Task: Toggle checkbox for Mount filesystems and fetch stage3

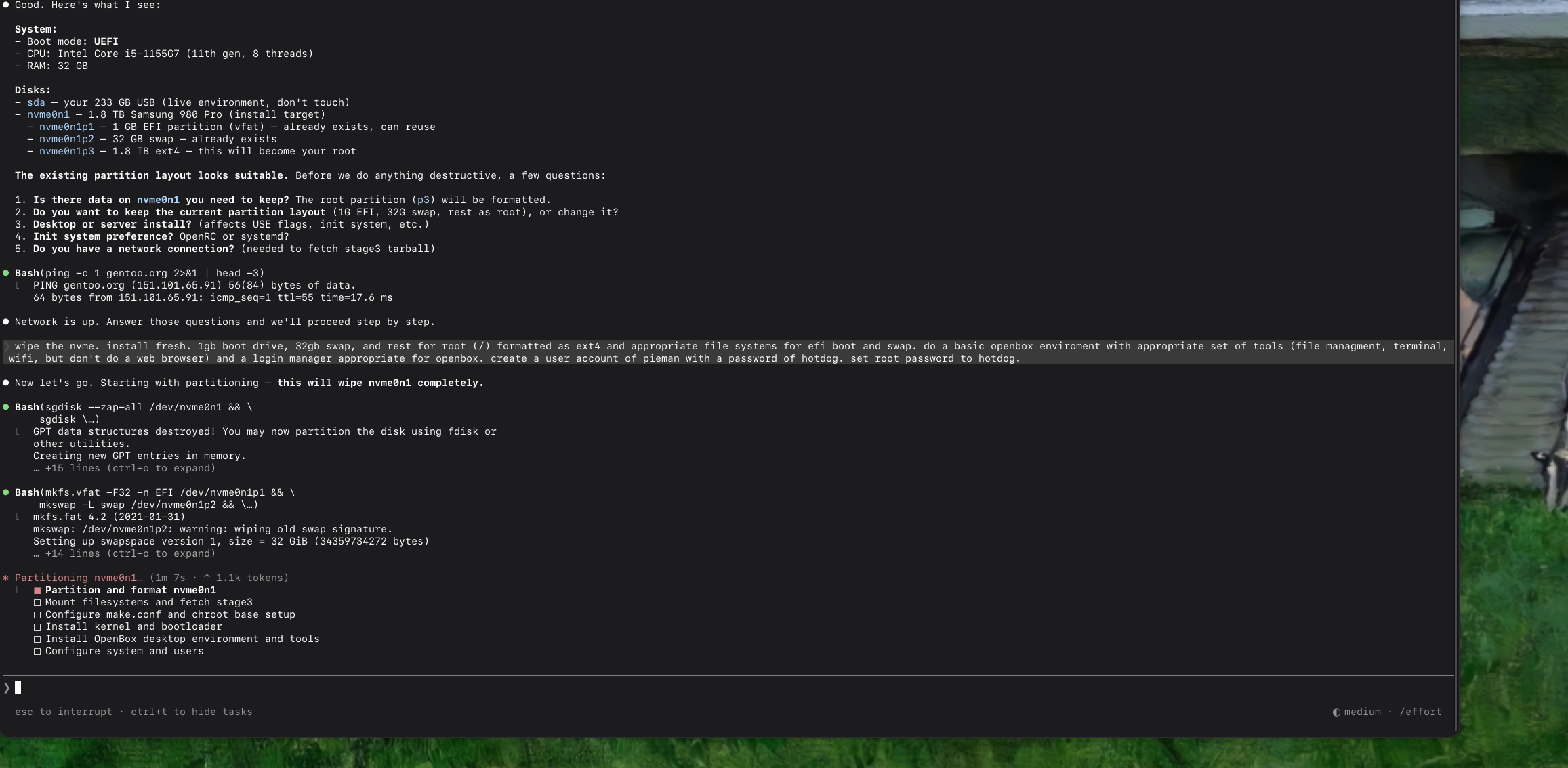Action: coord(37,603)
